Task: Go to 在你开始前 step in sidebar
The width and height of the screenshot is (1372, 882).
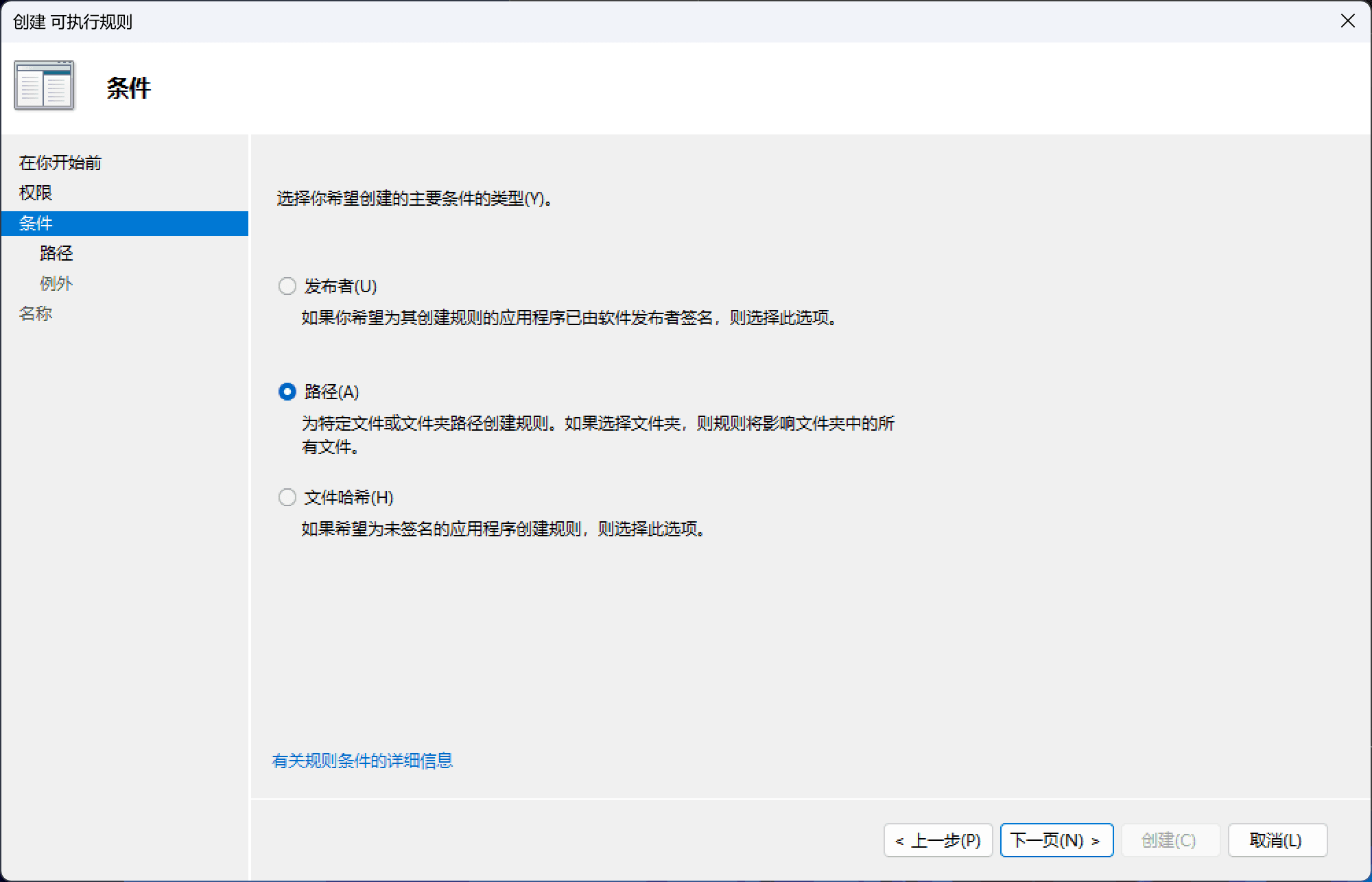Action: coord(60,163)
